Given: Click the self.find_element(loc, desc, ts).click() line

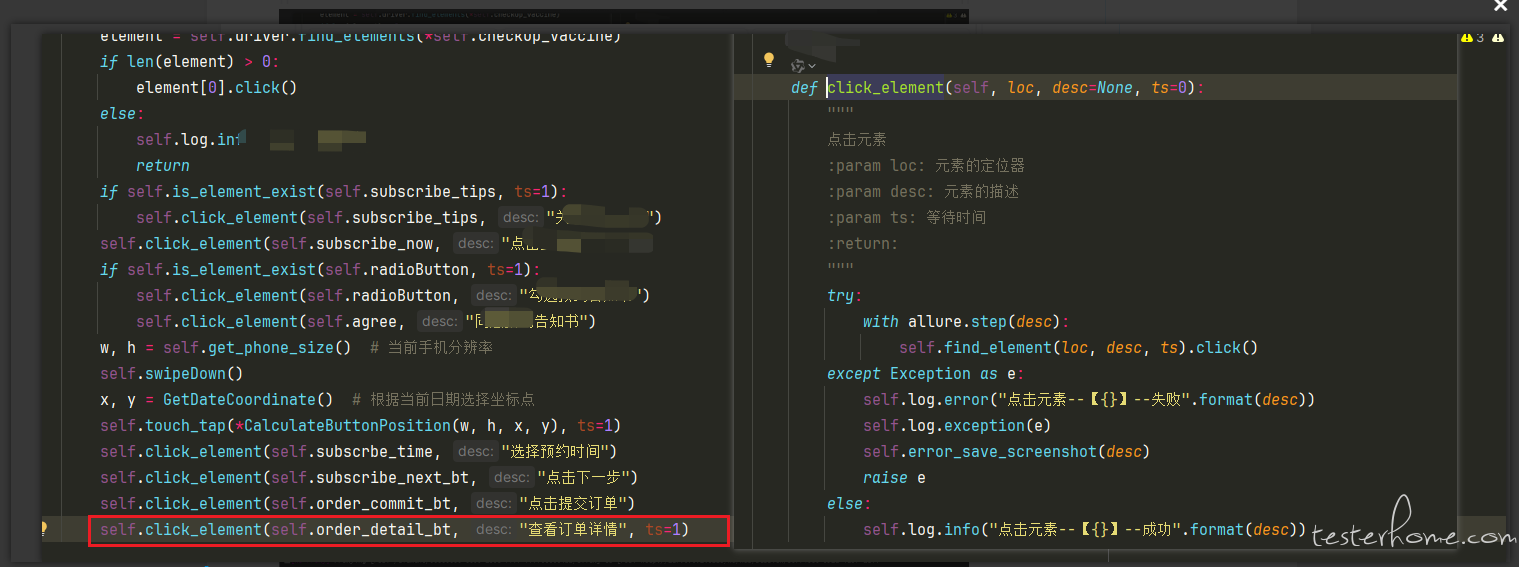Looking at the screenshot, I should coord(1078,347).
